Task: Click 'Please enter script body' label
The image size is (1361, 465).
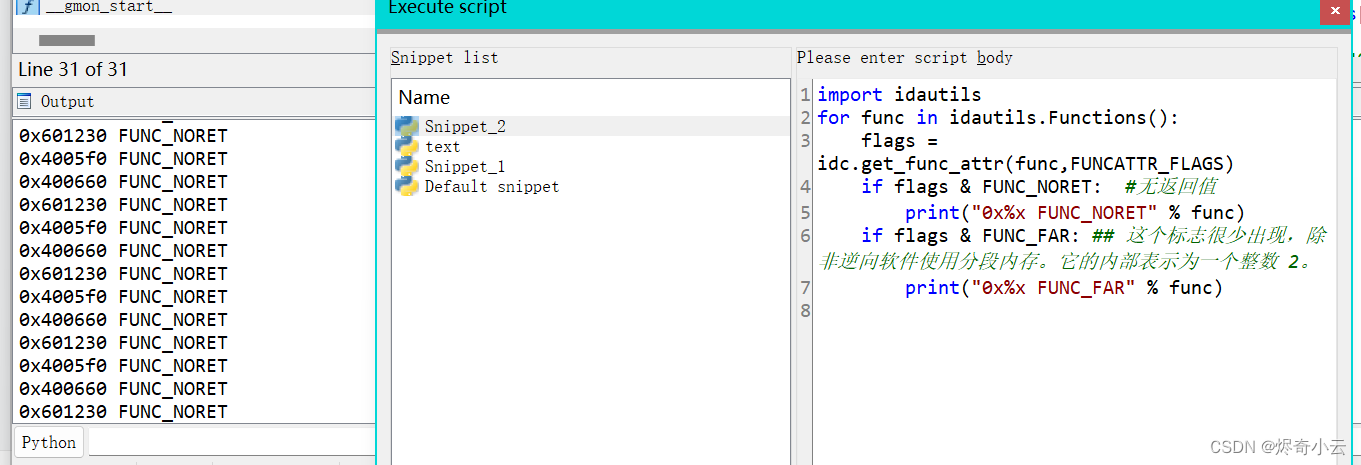Action: click(905, 58)
